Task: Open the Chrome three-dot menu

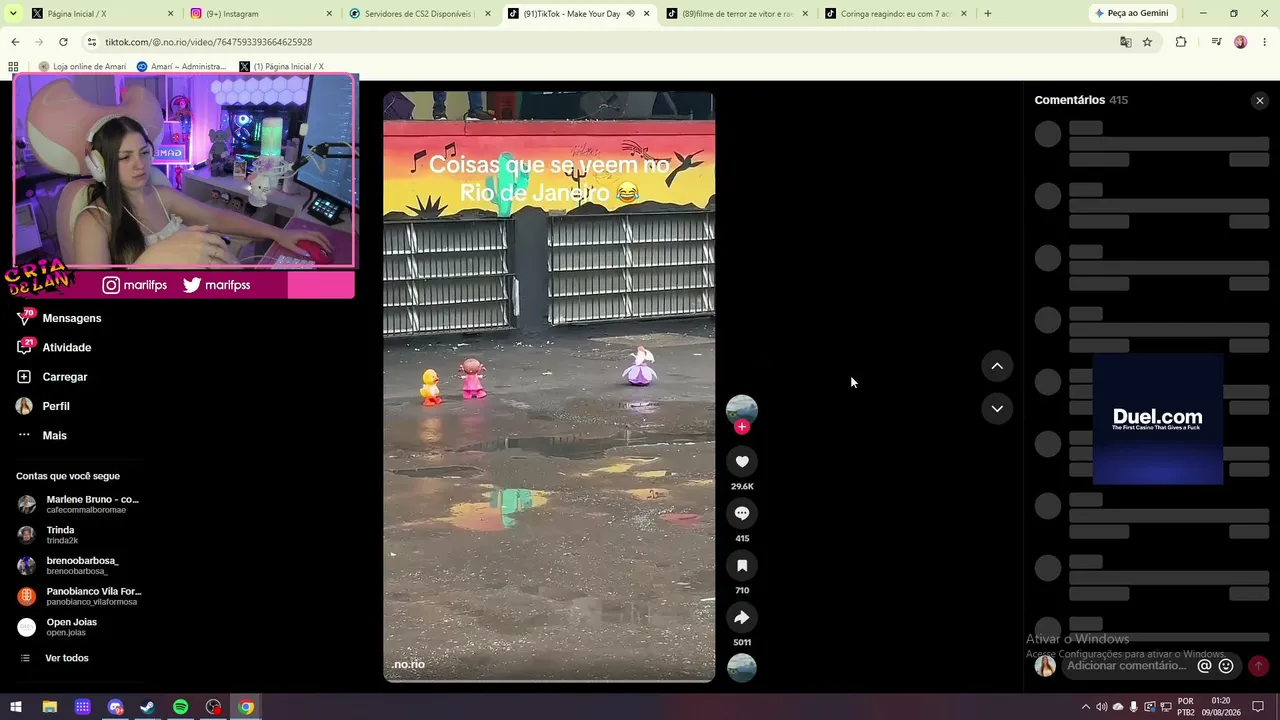Action: pyautogui.click(x=1265, y=42)
